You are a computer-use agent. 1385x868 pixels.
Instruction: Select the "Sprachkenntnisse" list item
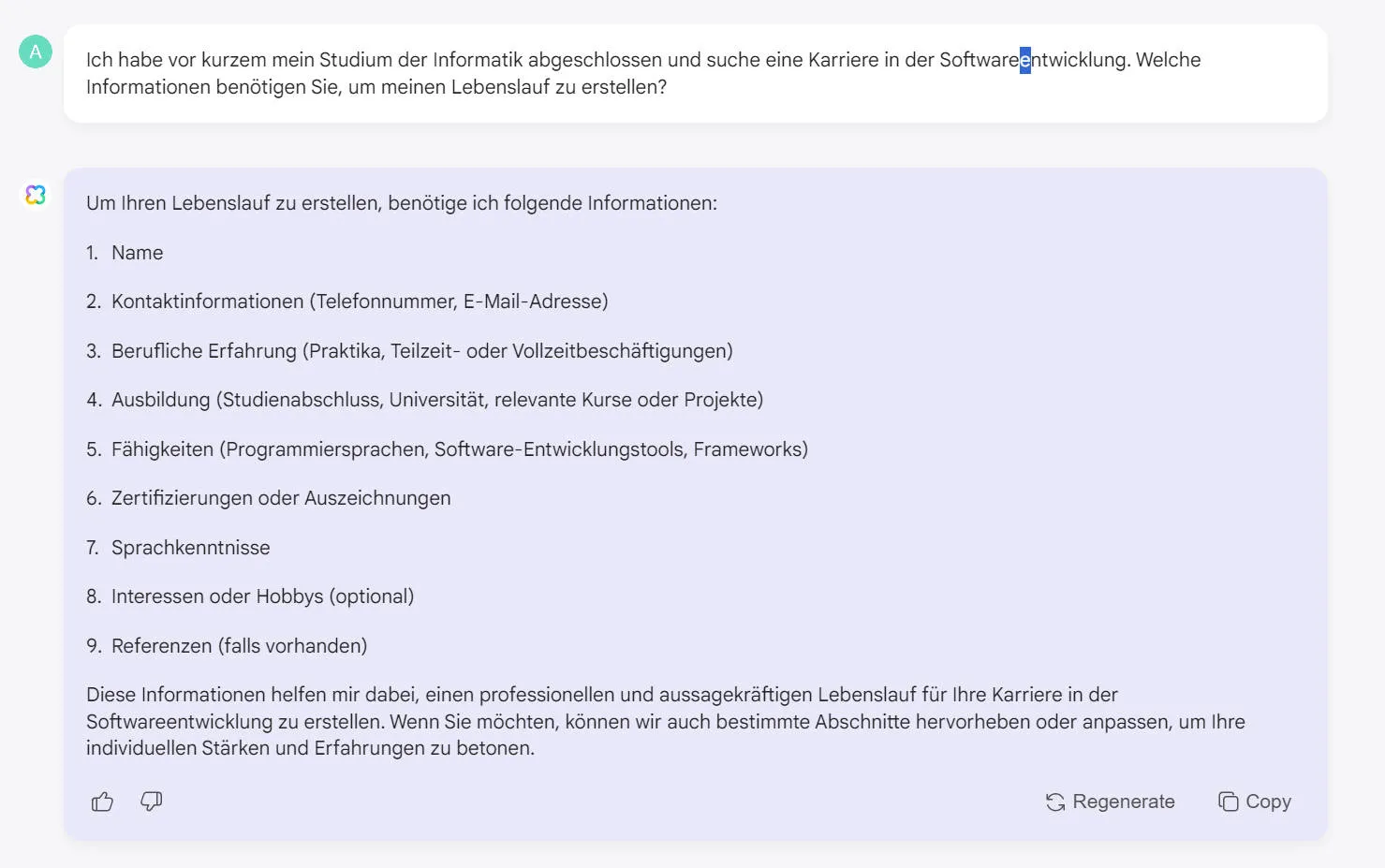pyautogui.click(x=190, y=547)
